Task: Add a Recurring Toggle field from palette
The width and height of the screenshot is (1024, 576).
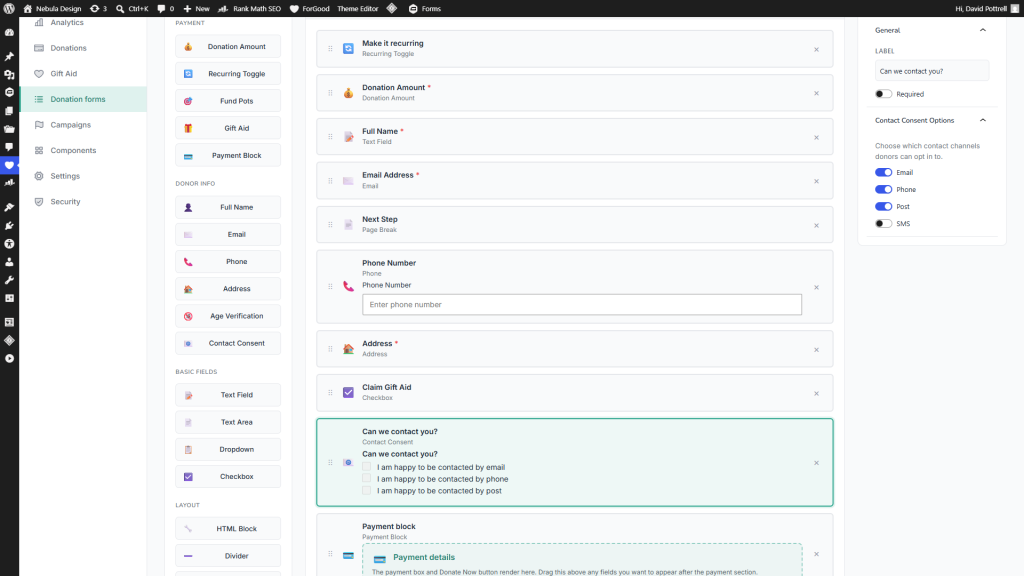Action: click(x=228, y=74)
